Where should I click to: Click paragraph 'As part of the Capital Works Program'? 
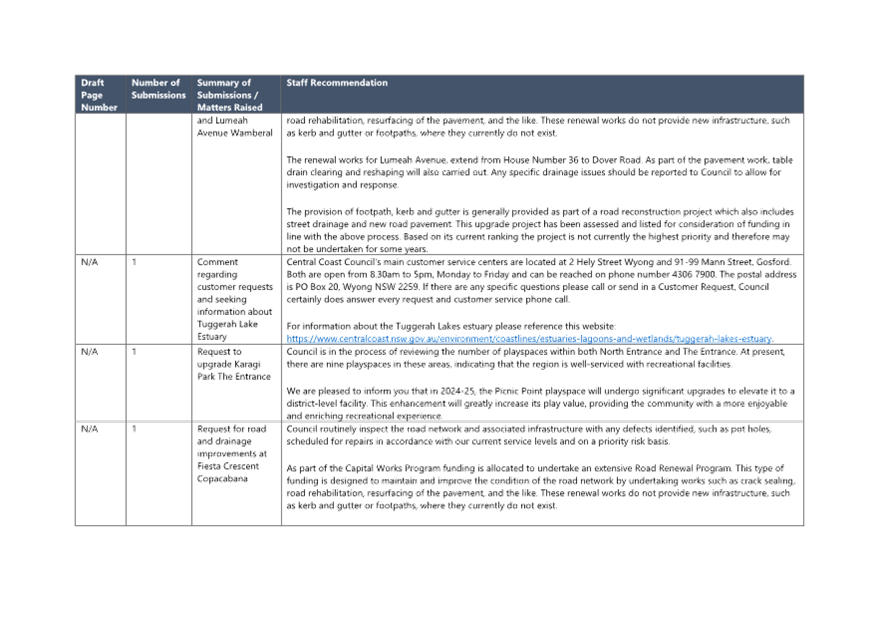(541, 487)
